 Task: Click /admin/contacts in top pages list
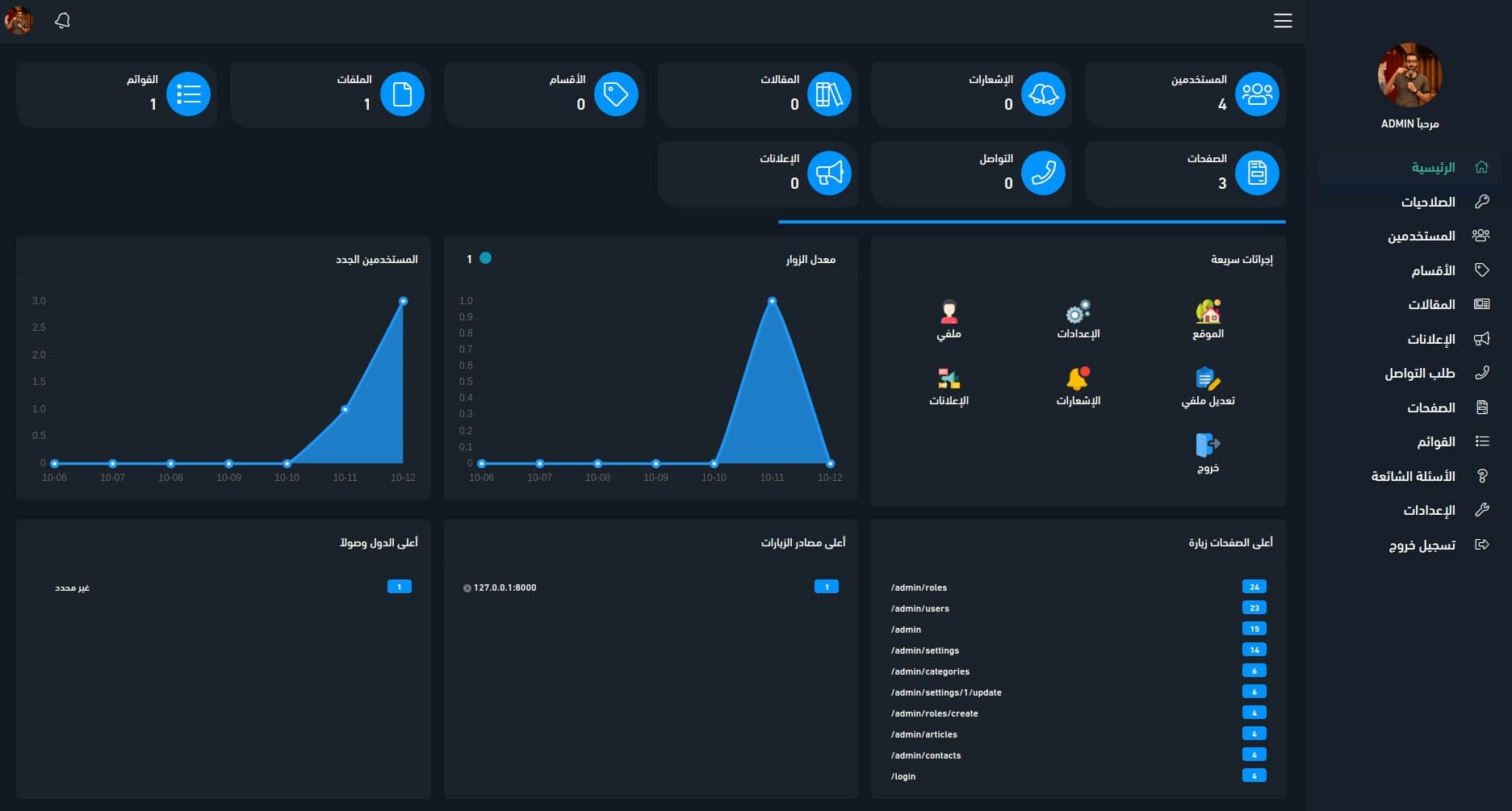tap(926, 755)
